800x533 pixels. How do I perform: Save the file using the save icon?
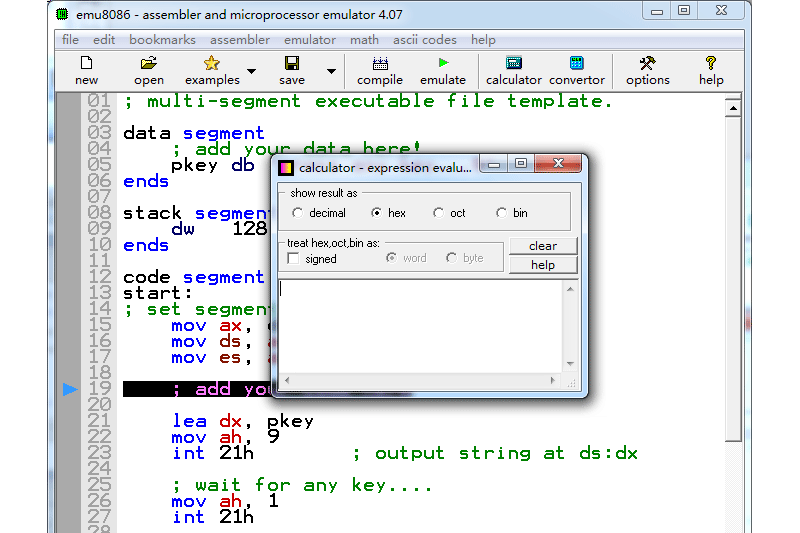click(x=292, y=63)
